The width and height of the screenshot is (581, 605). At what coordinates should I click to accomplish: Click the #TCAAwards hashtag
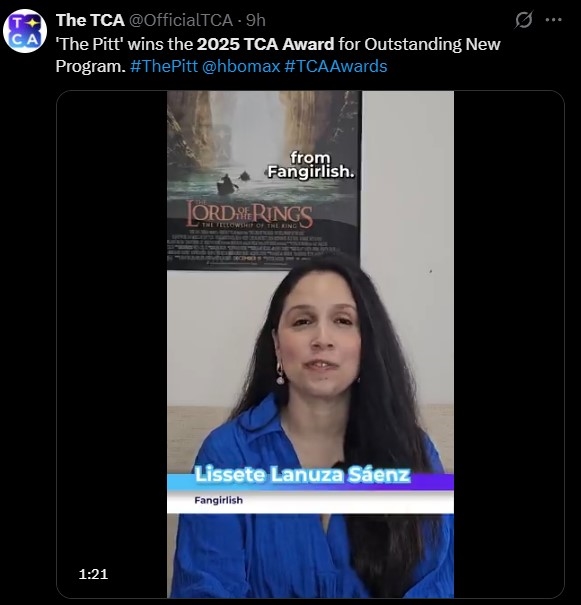[336, 66]
